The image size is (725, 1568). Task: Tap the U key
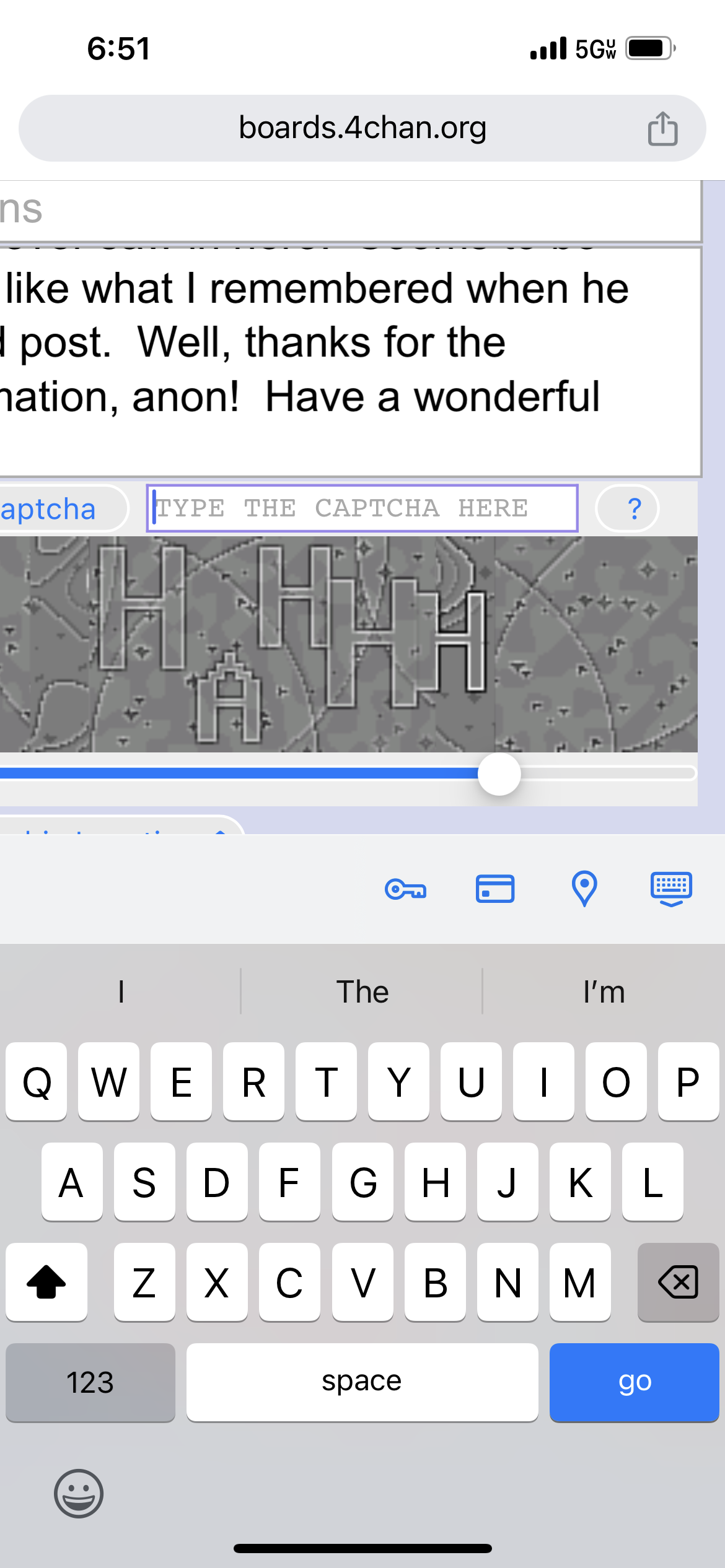pyautogui.click(x=472, y=1081)
